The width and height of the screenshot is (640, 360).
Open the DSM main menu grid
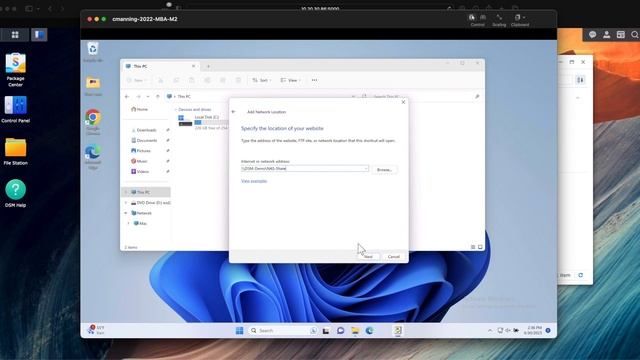pyautogui.click(x=15, y=35)
